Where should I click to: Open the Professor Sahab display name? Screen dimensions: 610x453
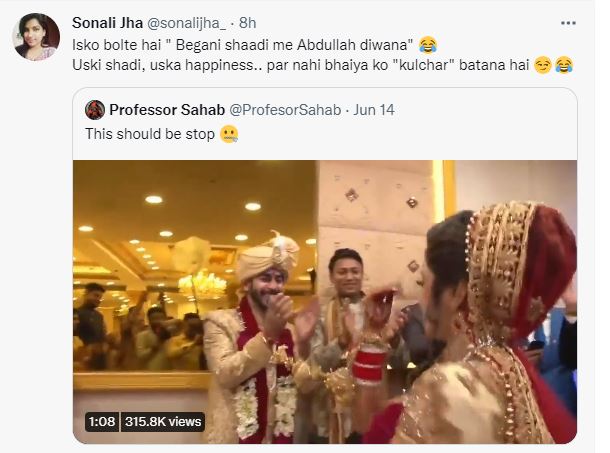pyautogui.click(x=167, y=110)
